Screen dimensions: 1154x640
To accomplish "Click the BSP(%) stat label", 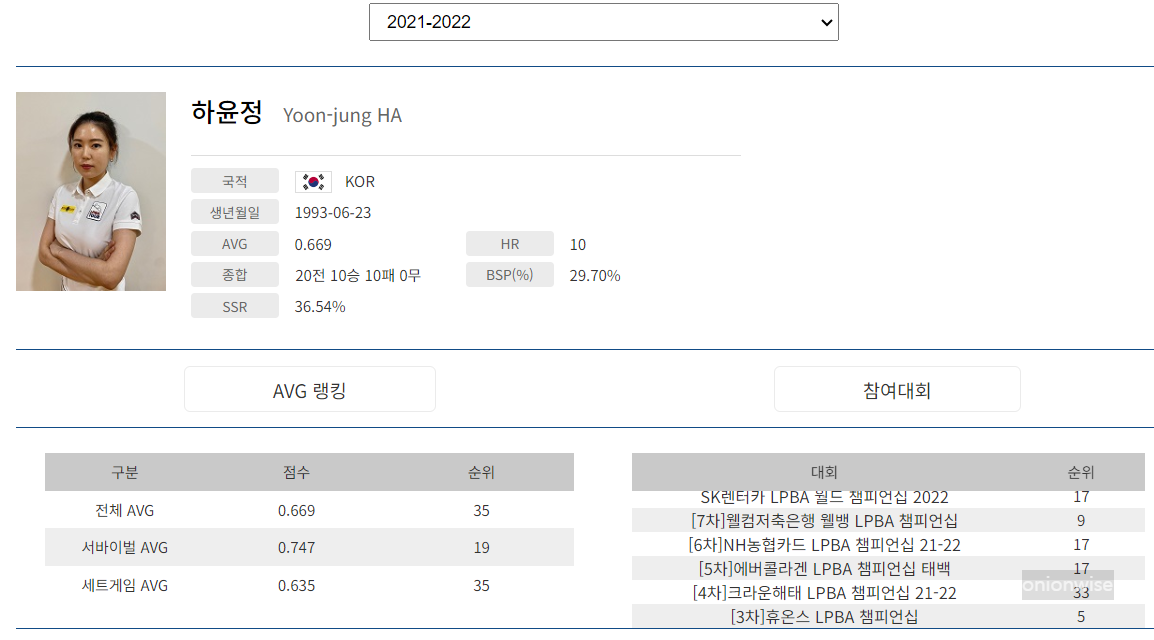I will coord(510,274).
